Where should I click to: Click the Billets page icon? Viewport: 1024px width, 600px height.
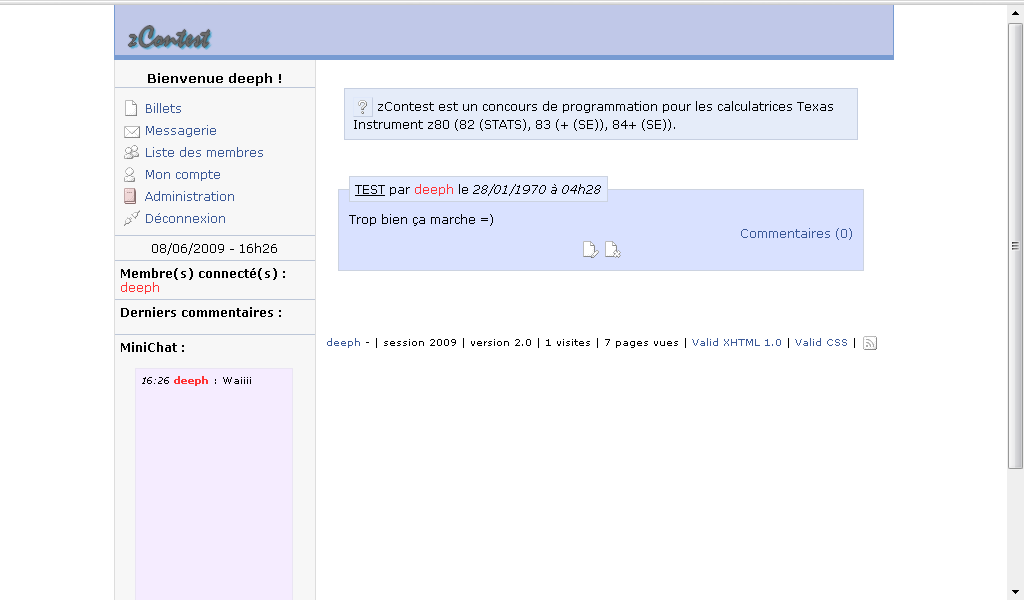pyautogui.click(x=130, y=108)
